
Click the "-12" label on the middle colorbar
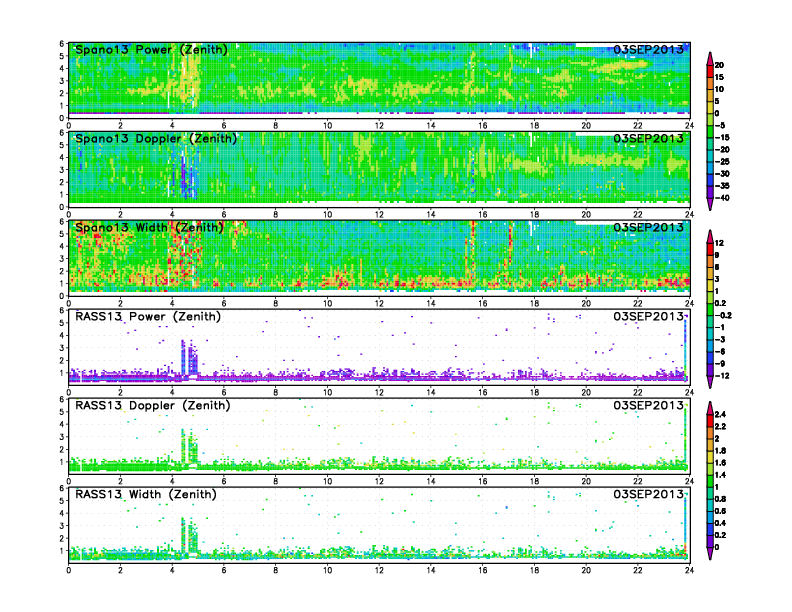[722, 376]
